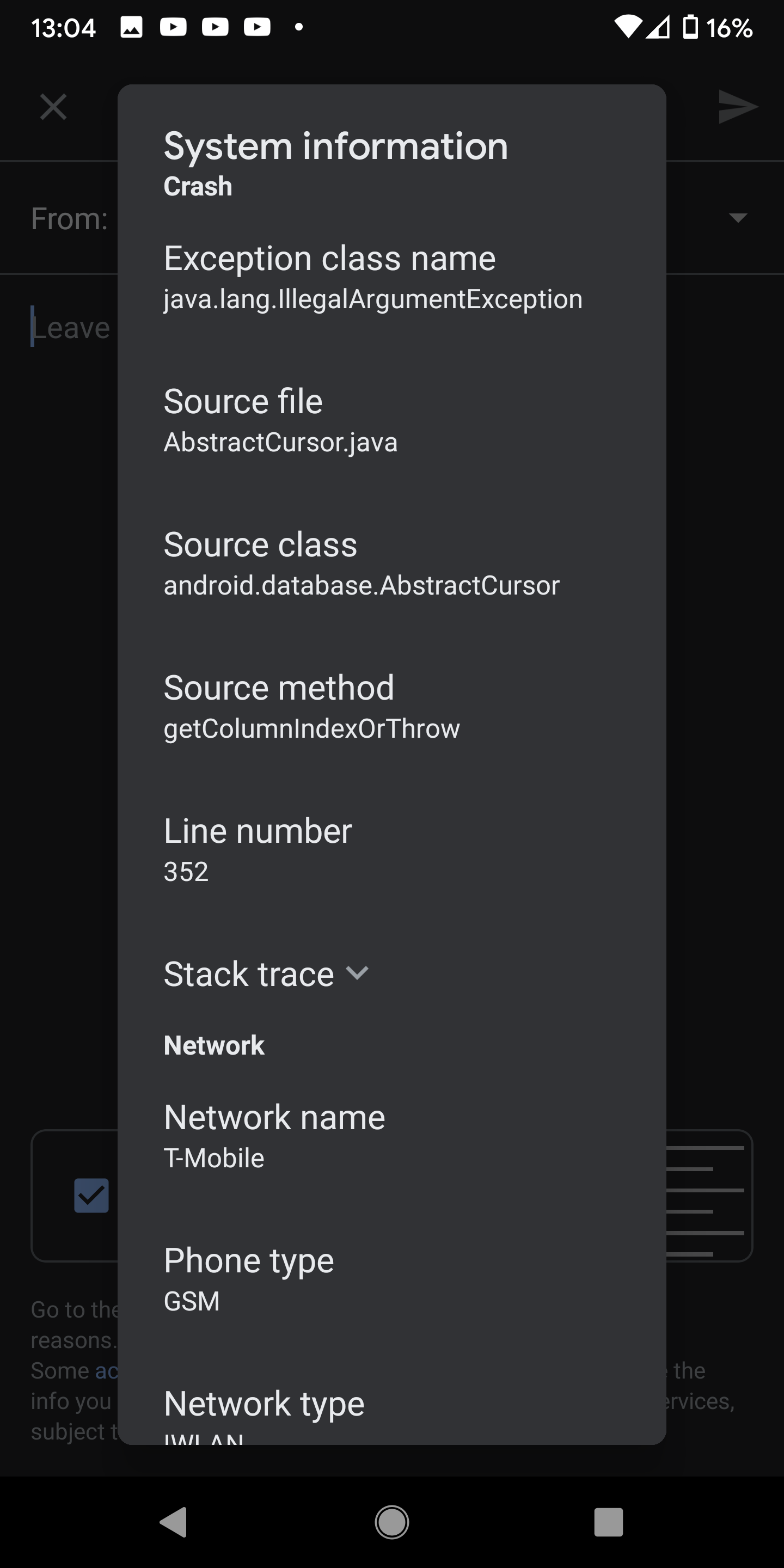Tap the send arrow icon
The width and height of the screenshot is (784, 1568).
pyautogui.click(x=738, y=107)
